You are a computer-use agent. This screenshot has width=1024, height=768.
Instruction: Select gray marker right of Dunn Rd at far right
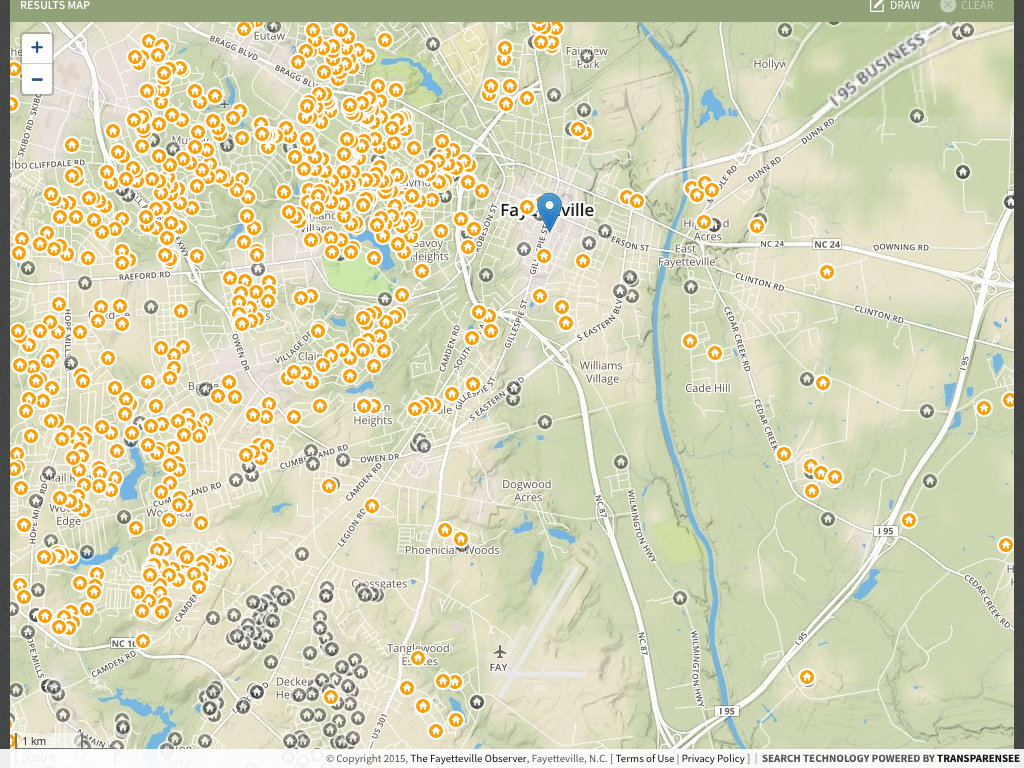point(963,172)
